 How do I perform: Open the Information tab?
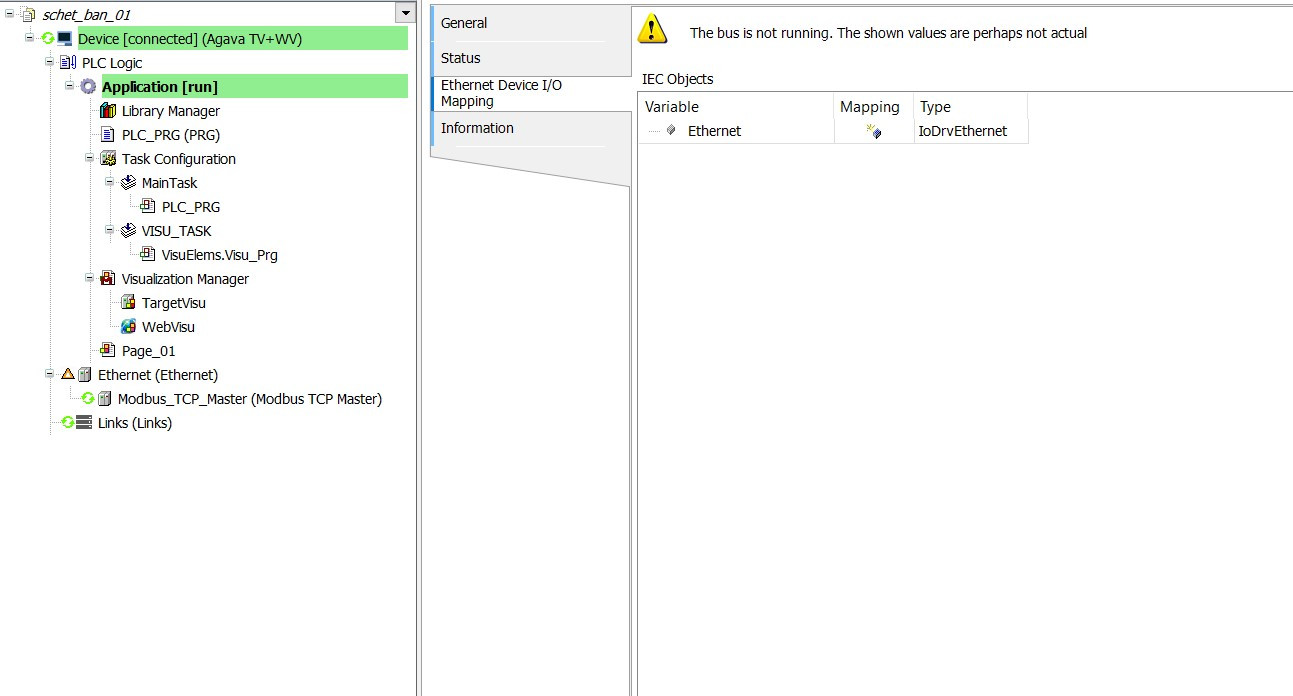pos(477,128)
